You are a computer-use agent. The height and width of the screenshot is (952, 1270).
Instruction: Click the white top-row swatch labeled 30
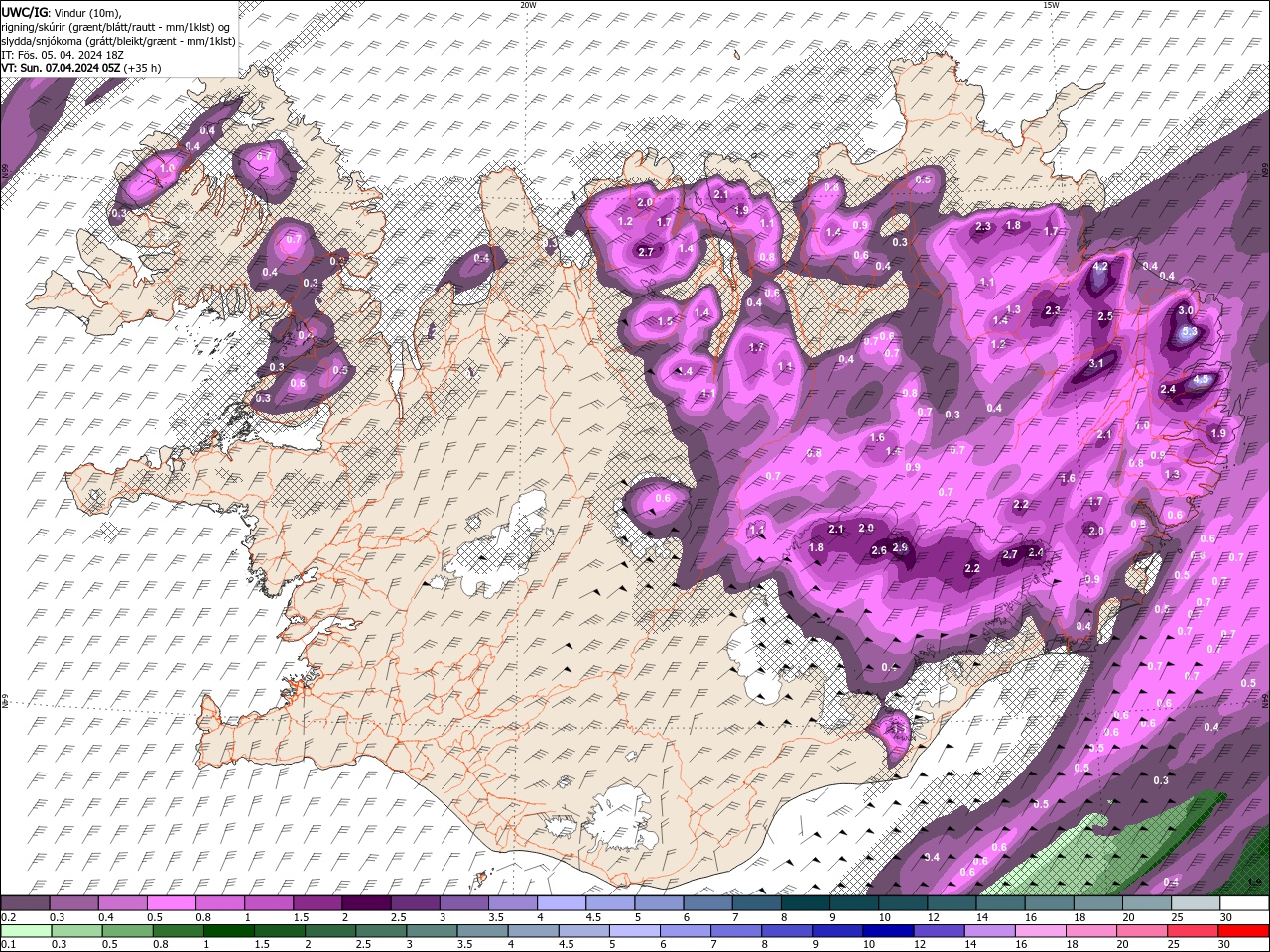tap(1244, 903)
